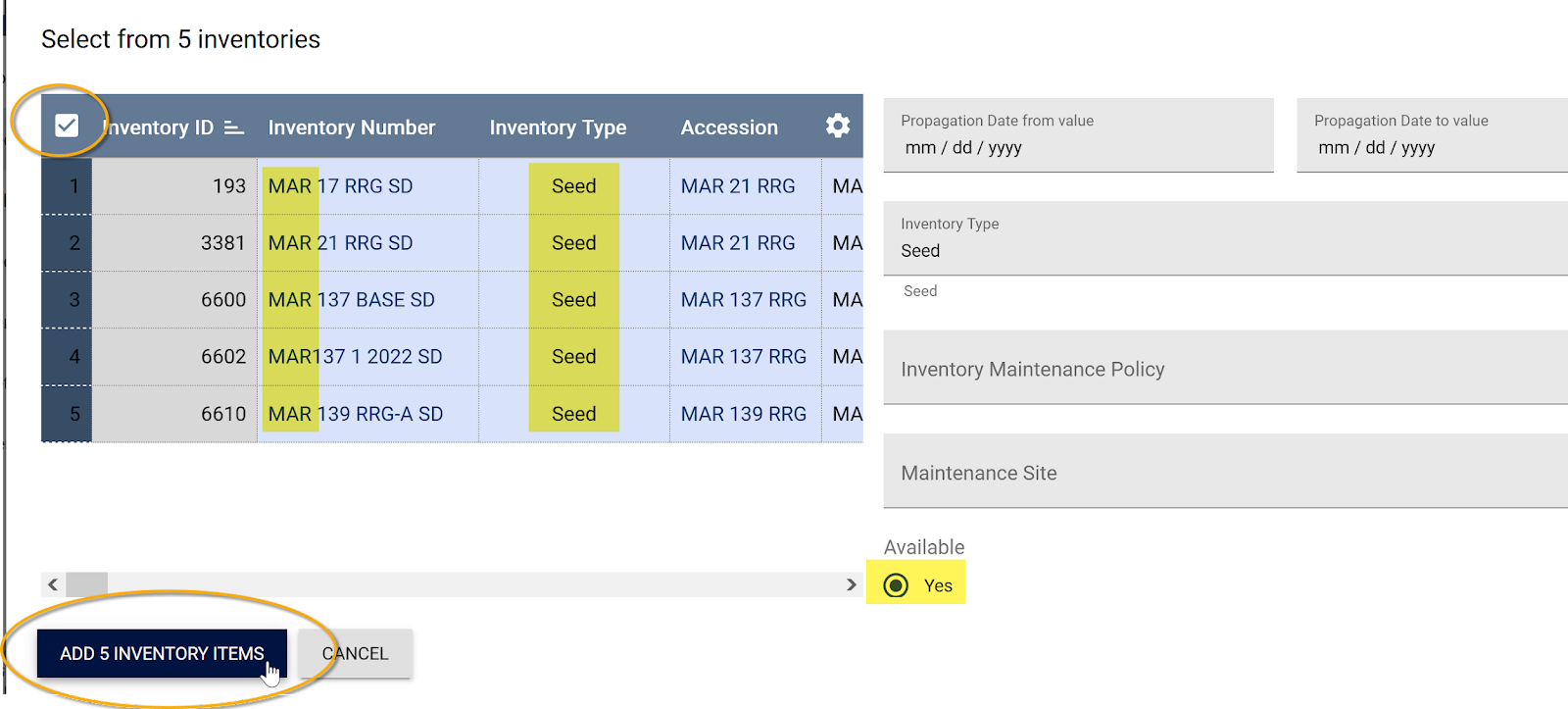The width and height of the screenshot is (1568, 709).
Task: Click the Inventory Type column header
Action: coord(558,127)
